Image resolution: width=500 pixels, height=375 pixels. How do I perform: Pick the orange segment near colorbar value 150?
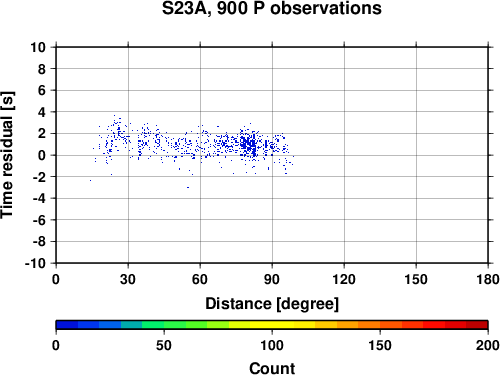click(380, 325)
